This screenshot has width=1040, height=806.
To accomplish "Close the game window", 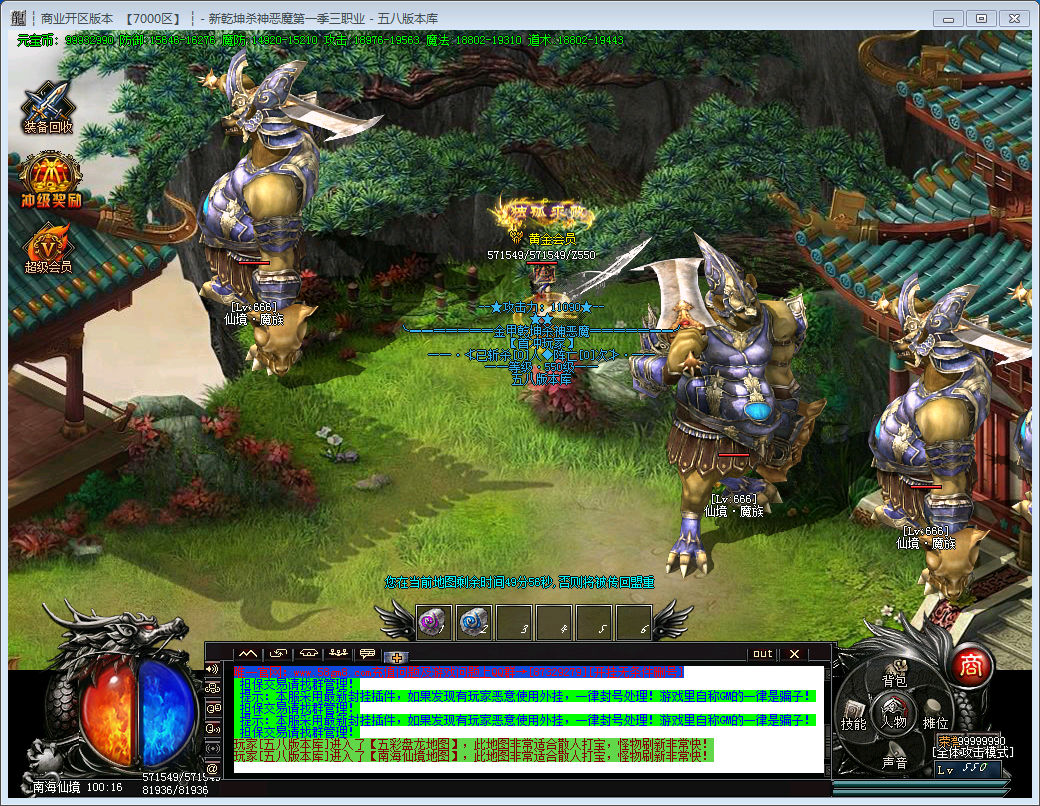I will (x=1014, y=19).
